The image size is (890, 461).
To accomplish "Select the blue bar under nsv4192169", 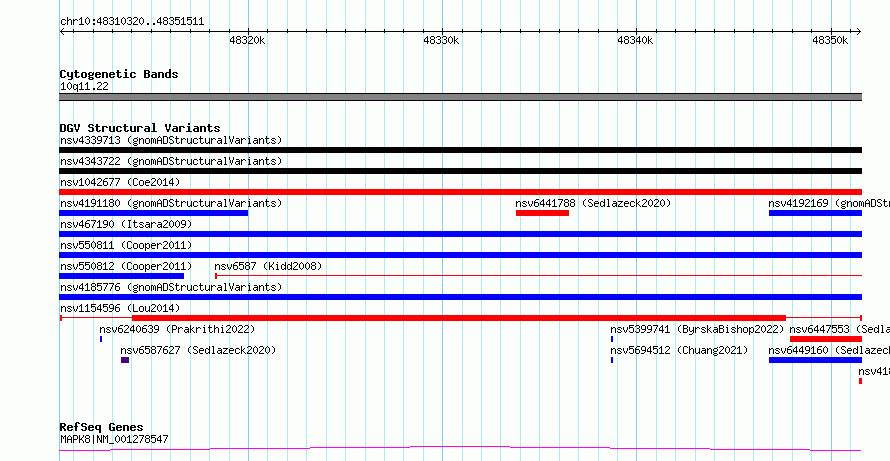I will click(815, 213).
